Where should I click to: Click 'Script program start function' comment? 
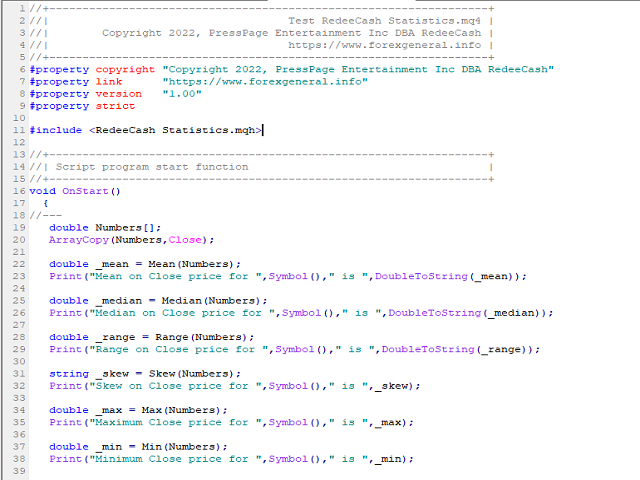pyautogui.click(x=152, y=167)
